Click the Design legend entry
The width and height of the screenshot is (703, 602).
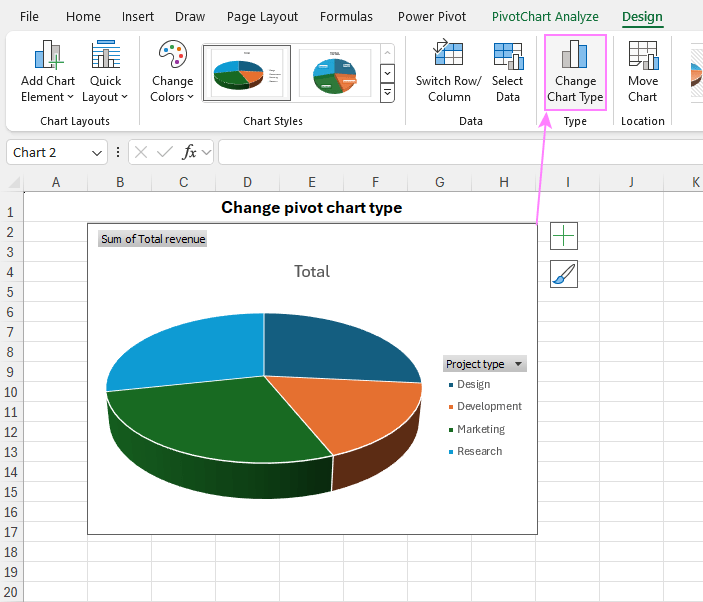point(469,384)
